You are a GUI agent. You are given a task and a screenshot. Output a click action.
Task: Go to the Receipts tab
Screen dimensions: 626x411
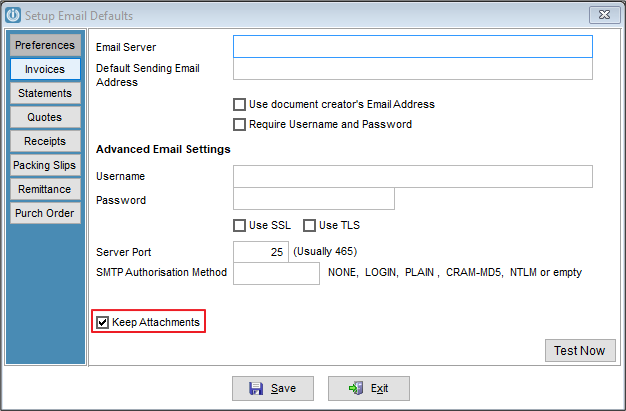45,141
